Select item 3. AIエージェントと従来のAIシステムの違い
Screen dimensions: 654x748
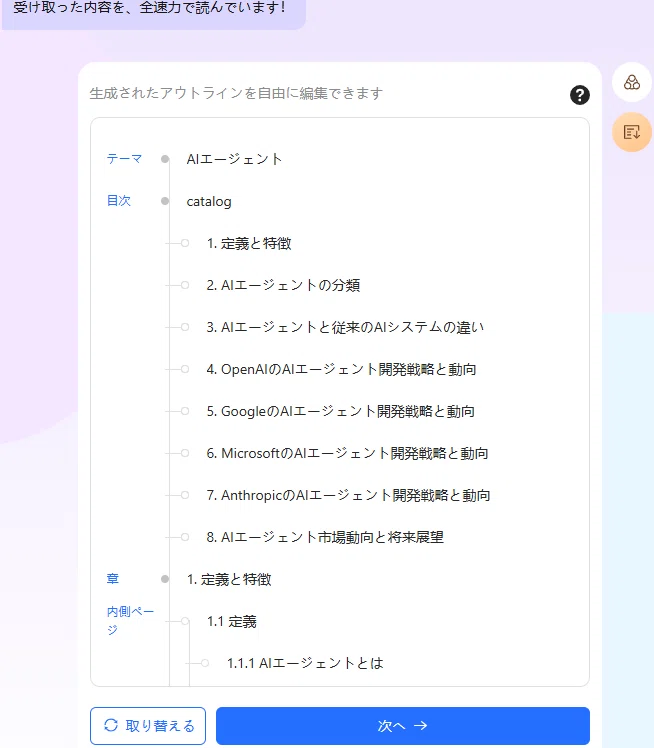(x=345, y=327)
